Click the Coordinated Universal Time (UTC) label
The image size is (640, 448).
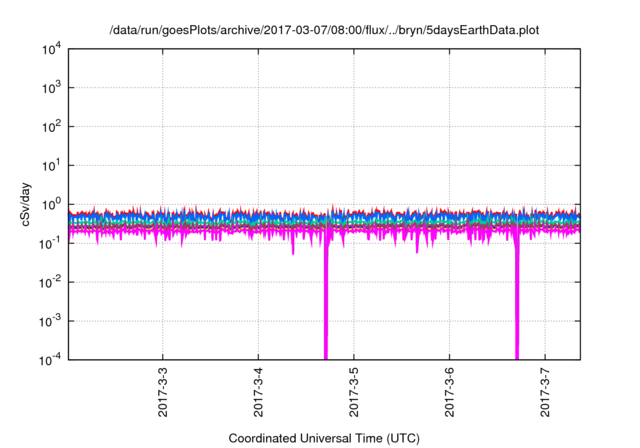pyautogui.click(x=324, y=439)
